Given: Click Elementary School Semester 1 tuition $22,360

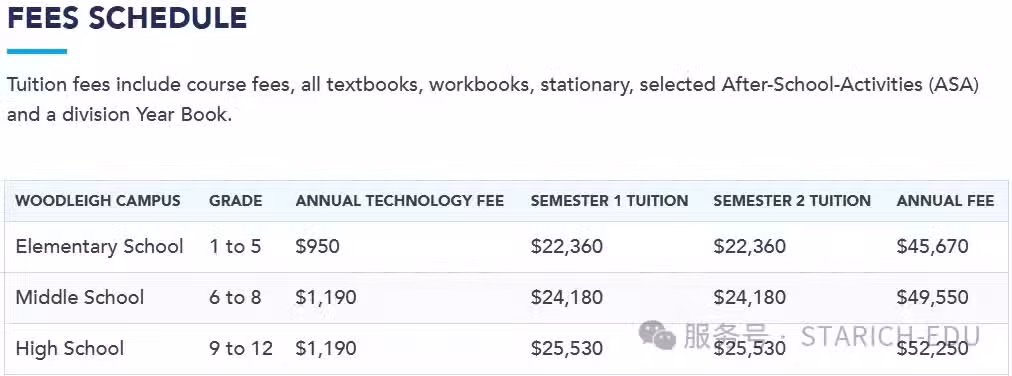Looking at the screenshot, I should (x=567, y=246).
